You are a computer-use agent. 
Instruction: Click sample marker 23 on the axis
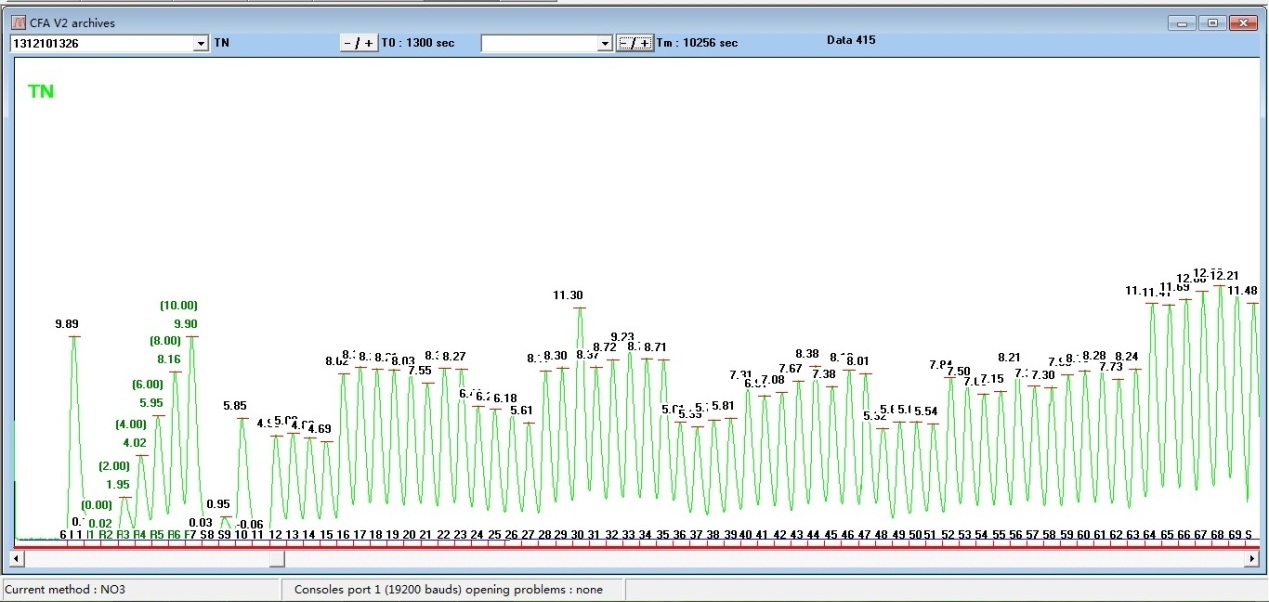(461, 536)
